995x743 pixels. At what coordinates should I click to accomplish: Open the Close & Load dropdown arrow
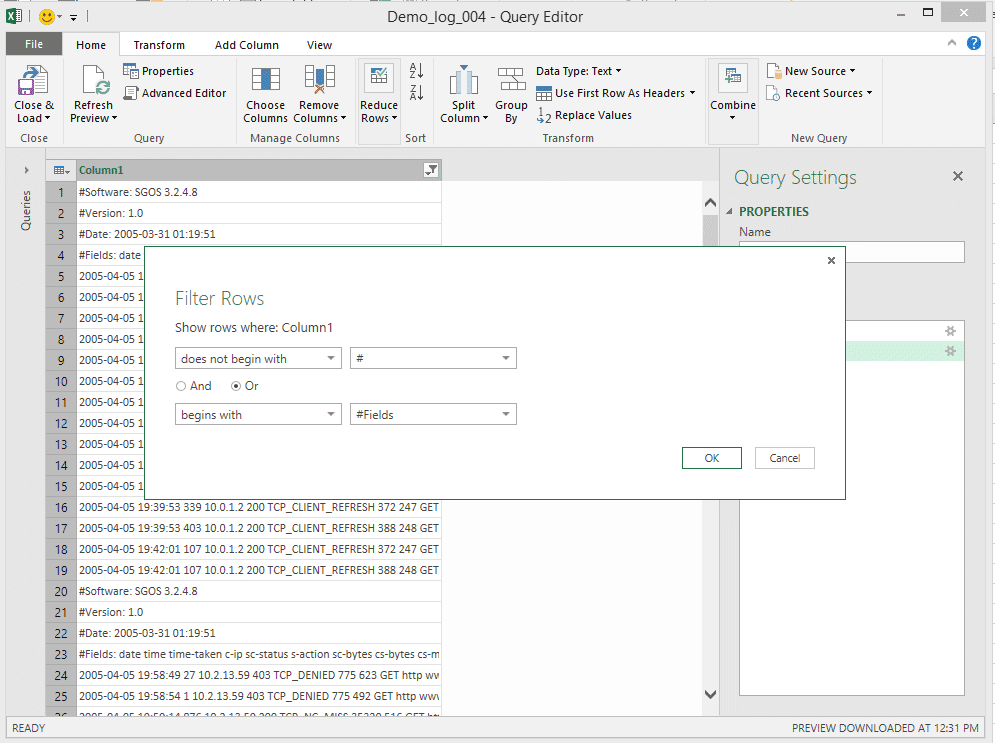coord(48,119)
